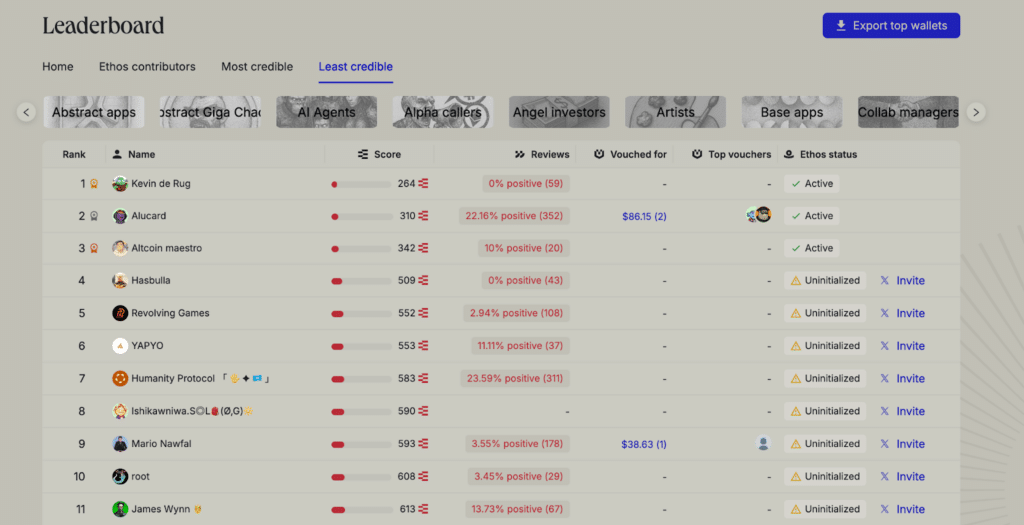
Task: Click Ethos score icon beside 310
Action: [423, 216]
